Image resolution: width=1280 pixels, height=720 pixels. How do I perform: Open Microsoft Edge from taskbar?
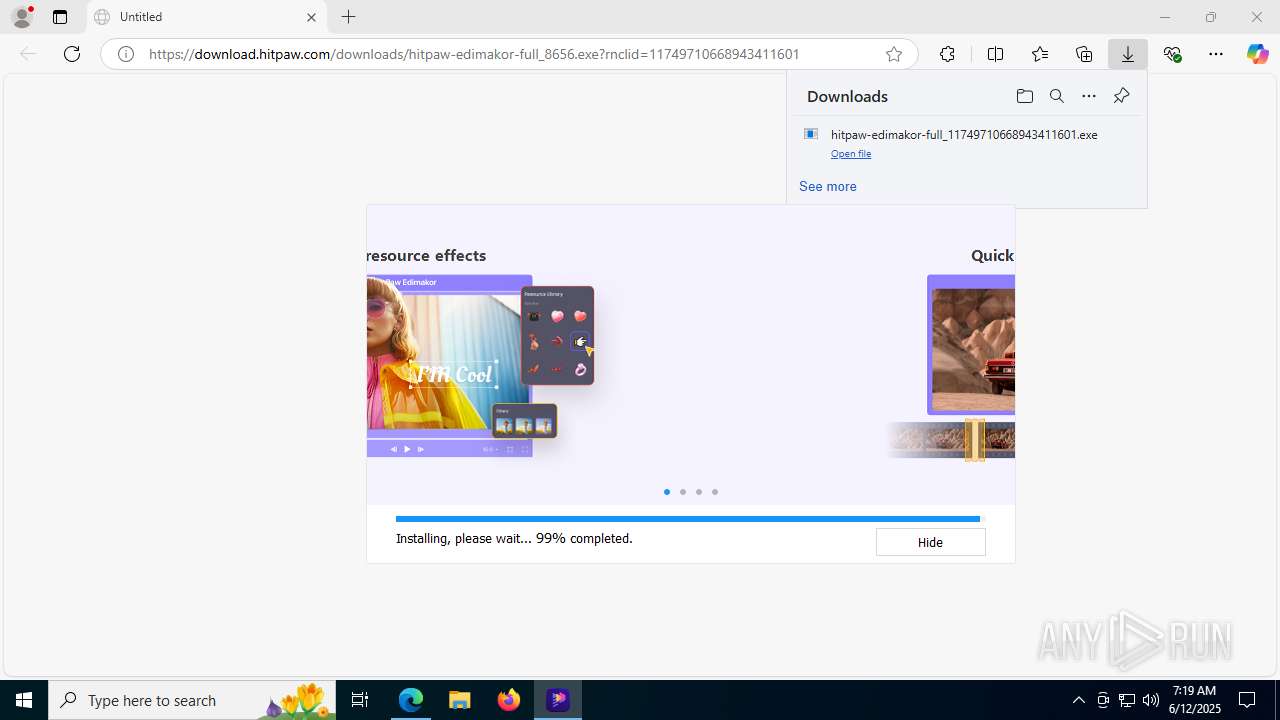click(411, 700)
